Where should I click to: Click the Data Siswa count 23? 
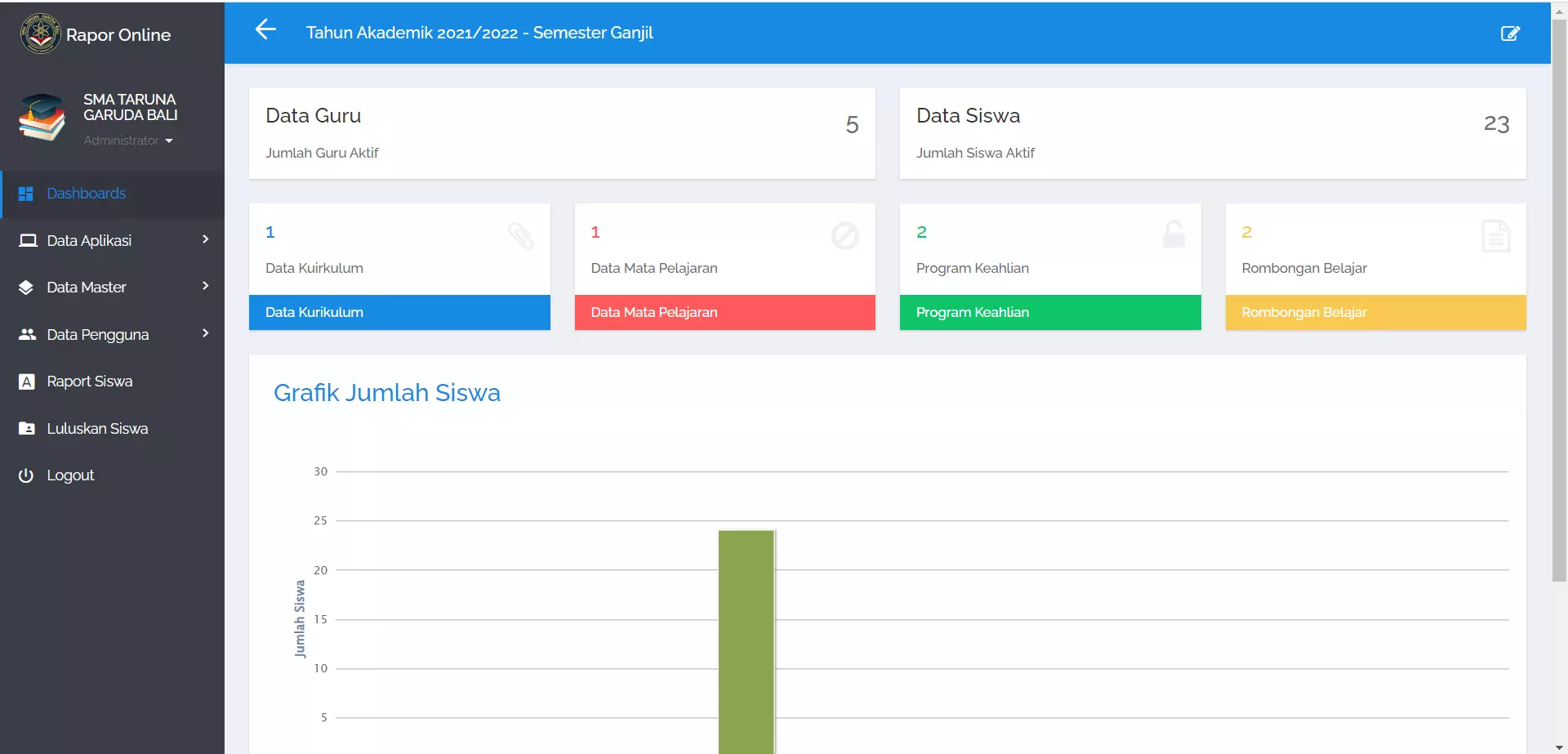[1496, 124]
